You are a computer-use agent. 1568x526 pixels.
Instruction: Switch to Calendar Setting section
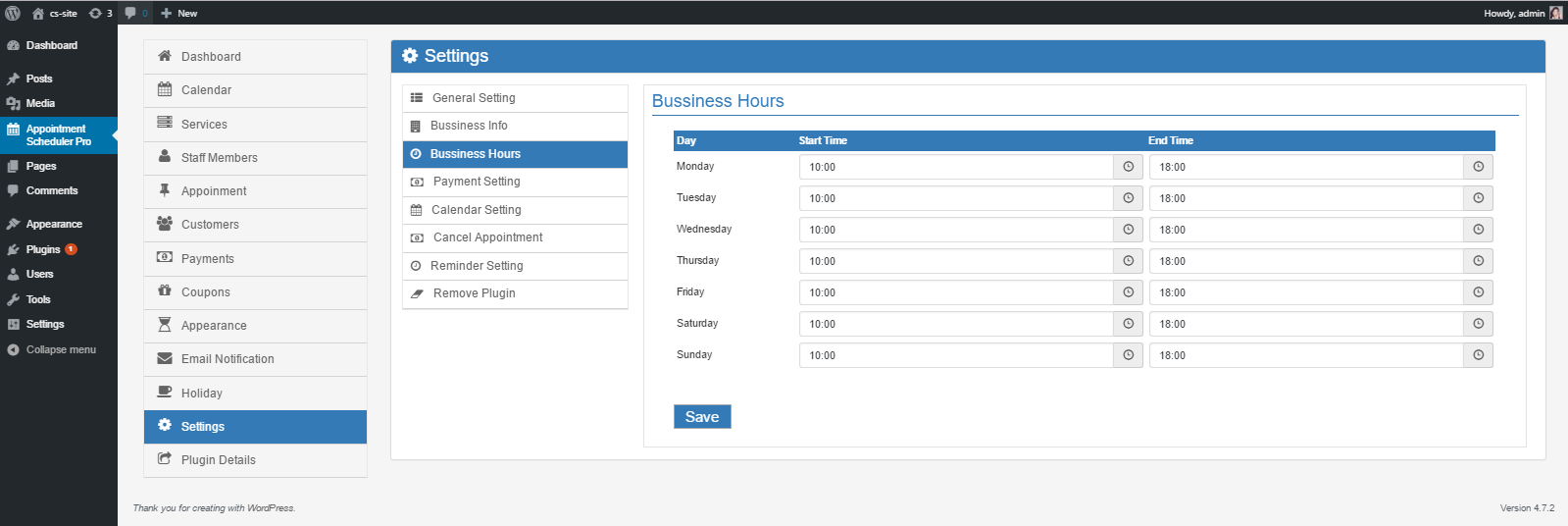(x=476, y=210)
